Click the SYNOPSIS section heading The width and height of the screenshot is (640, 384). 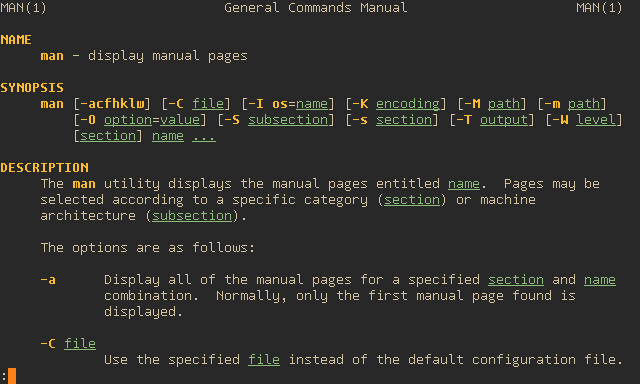[32, 88]
